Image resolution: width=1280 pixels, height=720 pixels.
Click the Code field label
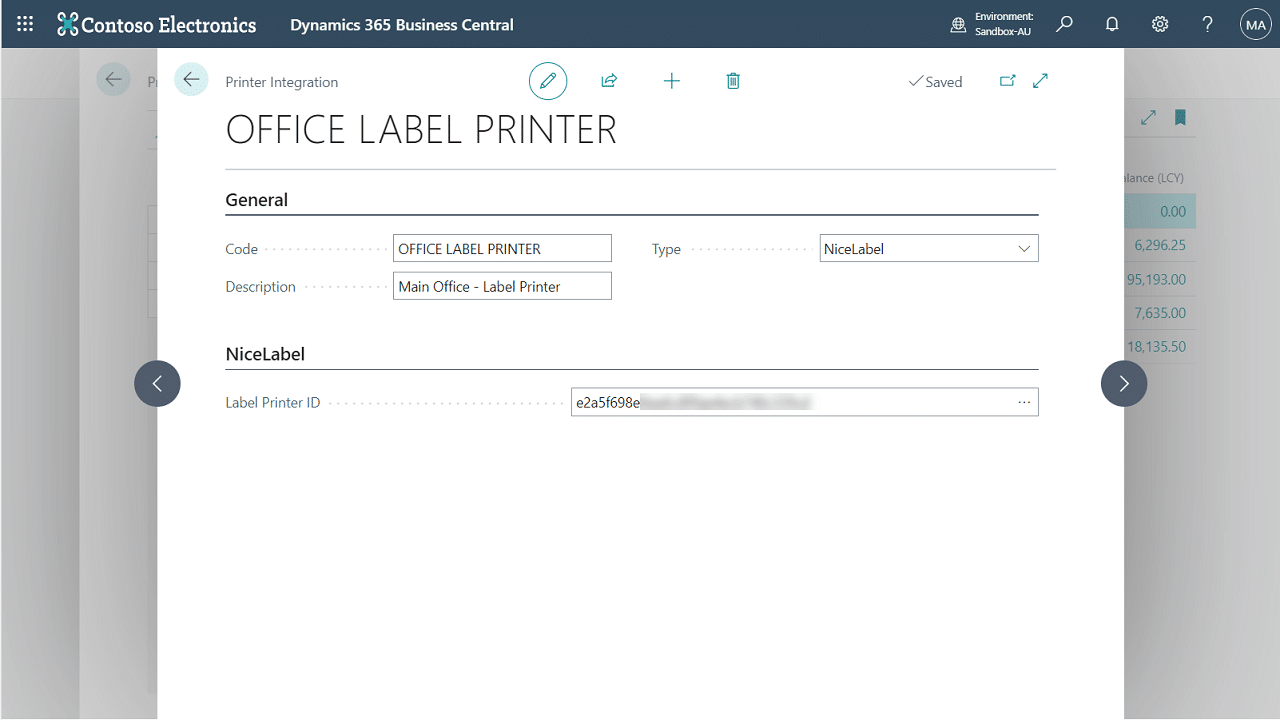pyautogui.click(x=242, y=249)
